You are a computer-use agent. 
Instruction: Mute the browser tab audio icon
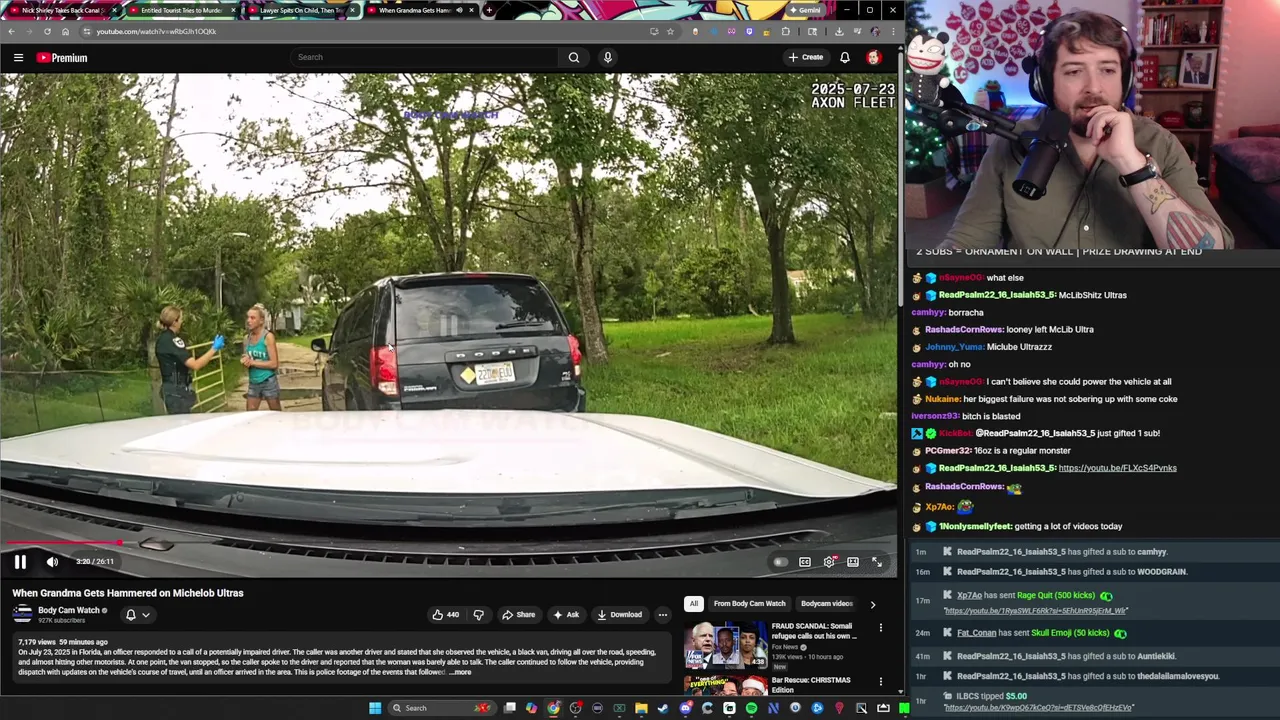point(459,10)
